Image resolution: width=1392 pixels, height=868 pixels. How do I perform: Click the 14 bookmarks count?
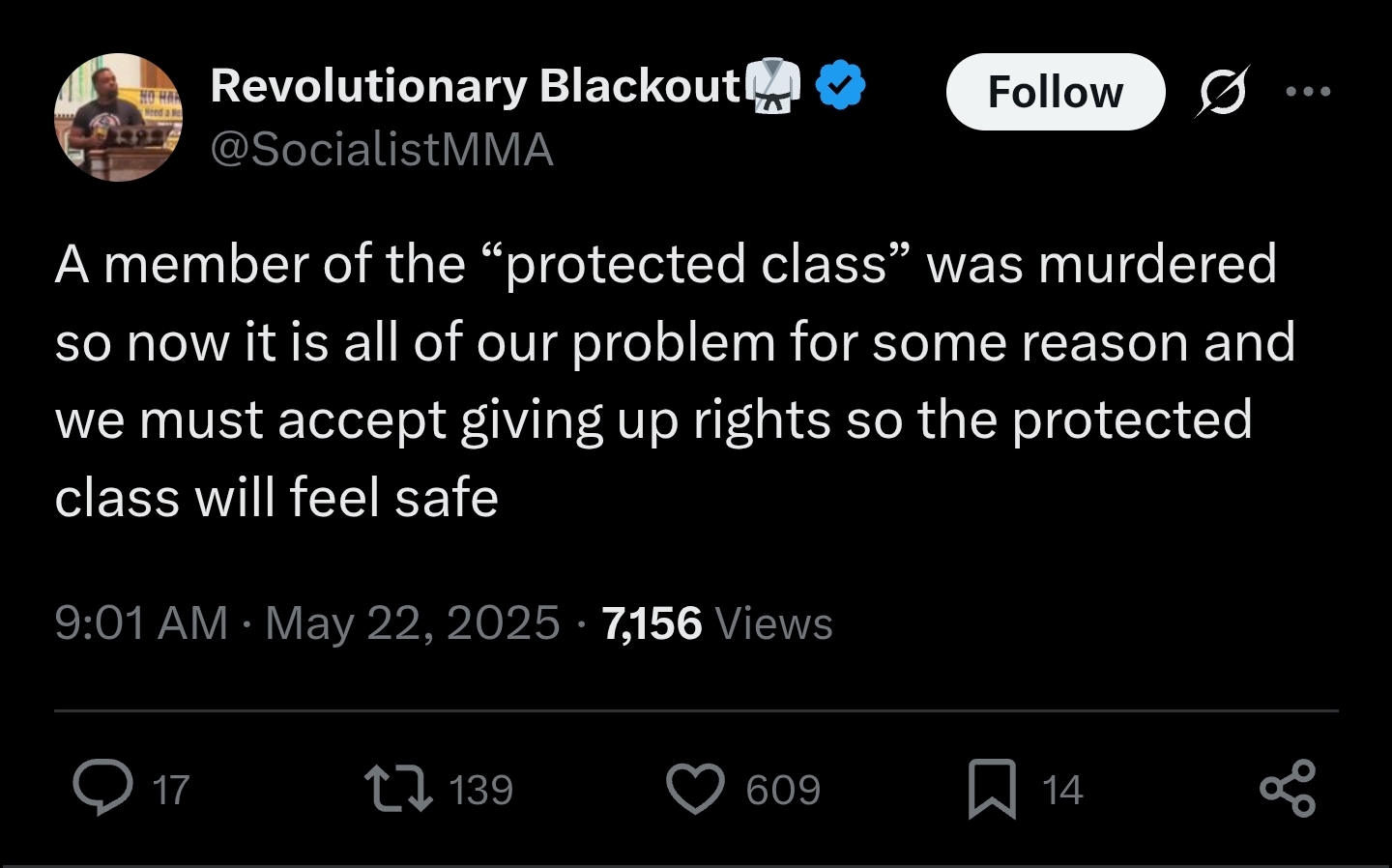pyautogui.click(x=1062, y=790)
